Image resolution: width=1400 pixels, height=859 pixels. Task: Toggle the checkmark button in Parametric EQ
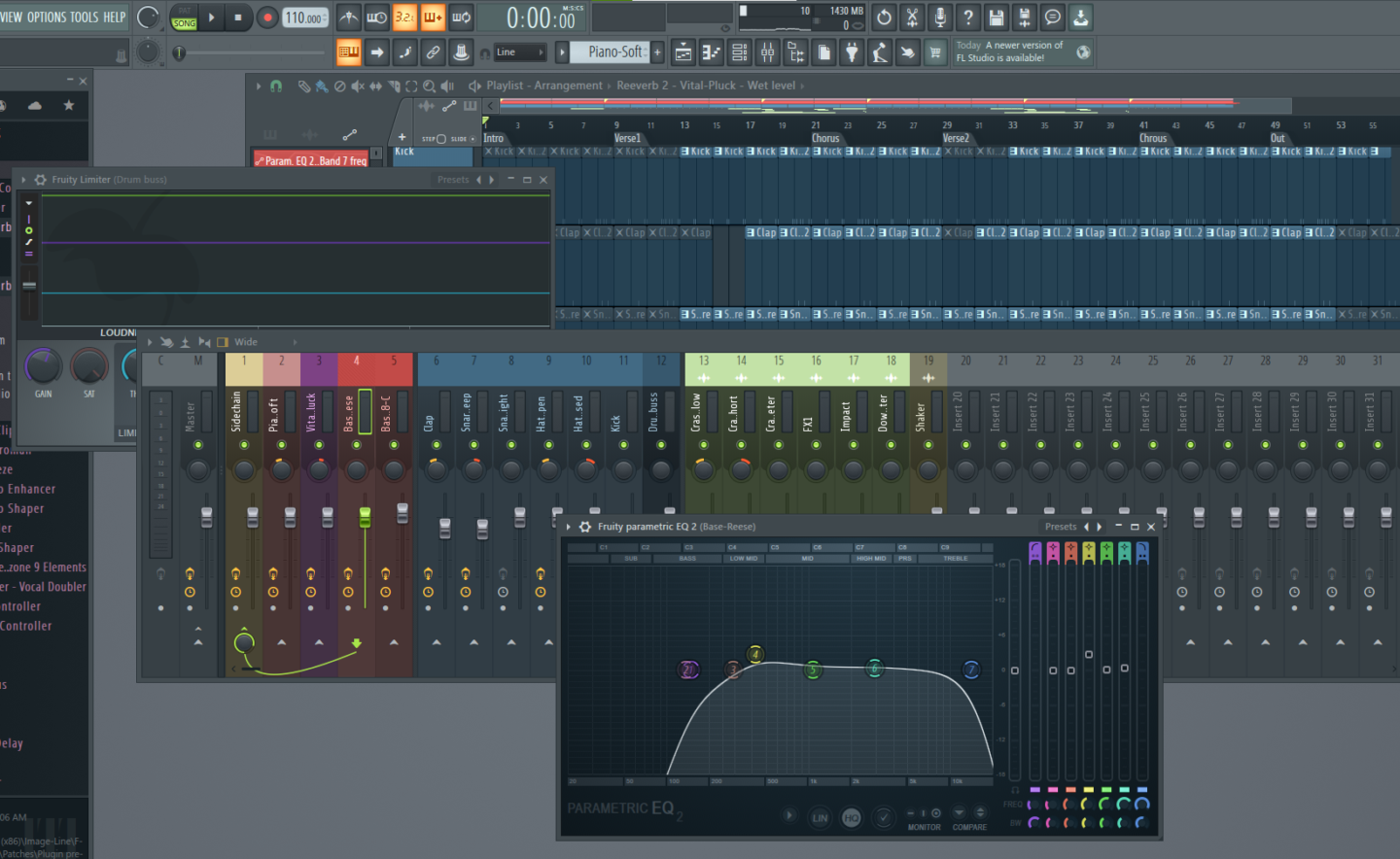pyautogui.click(x=884, y=817)
